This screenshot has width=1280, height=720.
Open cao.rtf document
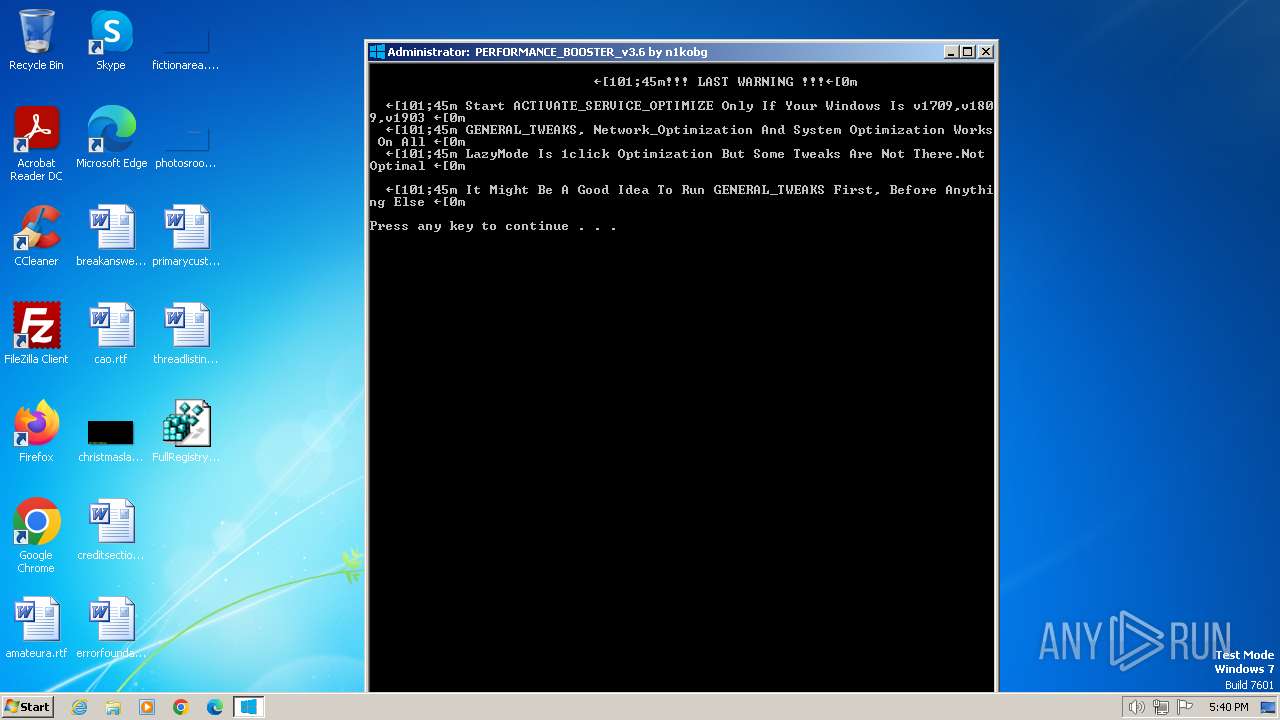(111, 335)
